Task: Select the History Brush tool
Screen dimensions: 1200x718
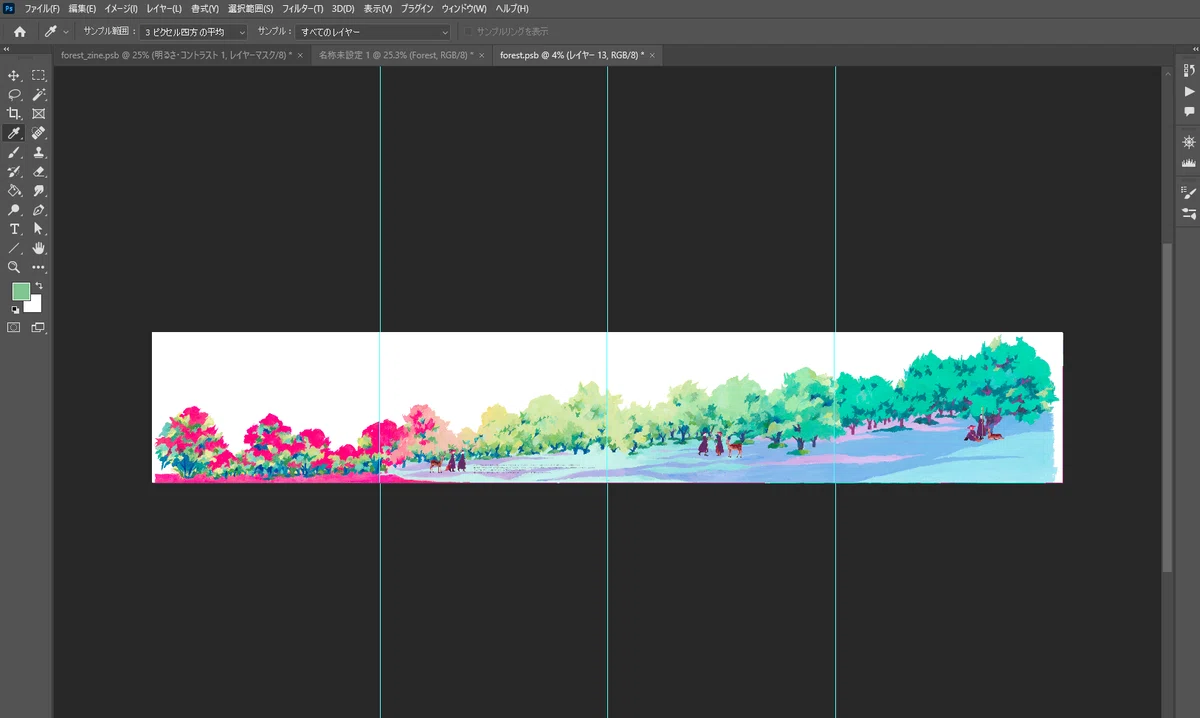Action: (14, 172)
